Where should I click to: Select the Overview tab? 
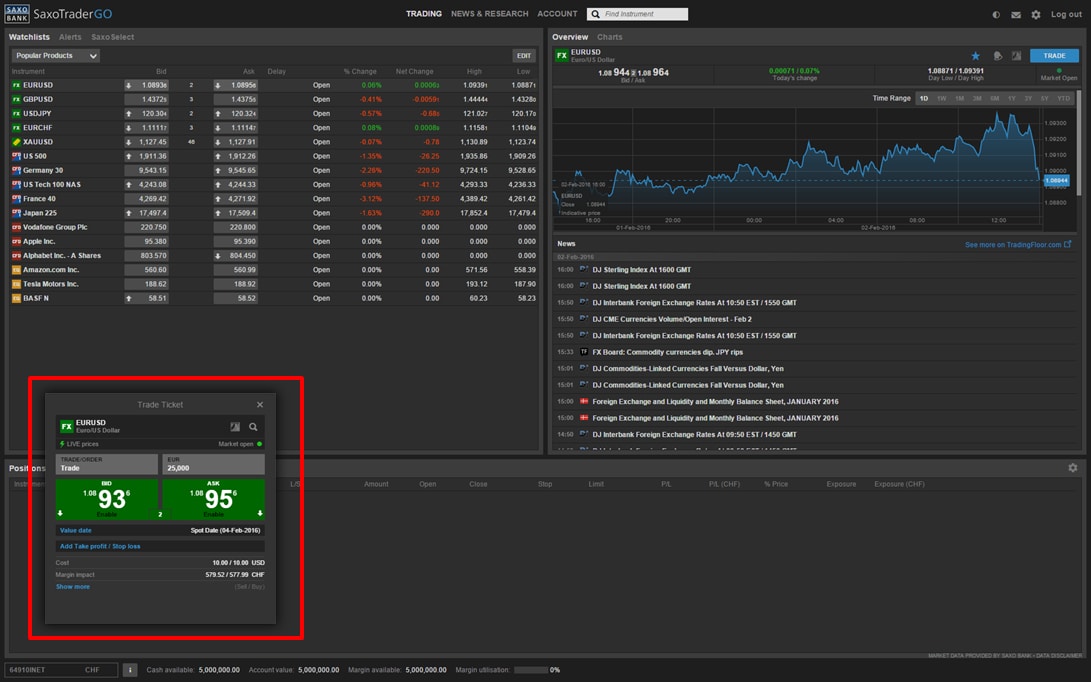570,37
